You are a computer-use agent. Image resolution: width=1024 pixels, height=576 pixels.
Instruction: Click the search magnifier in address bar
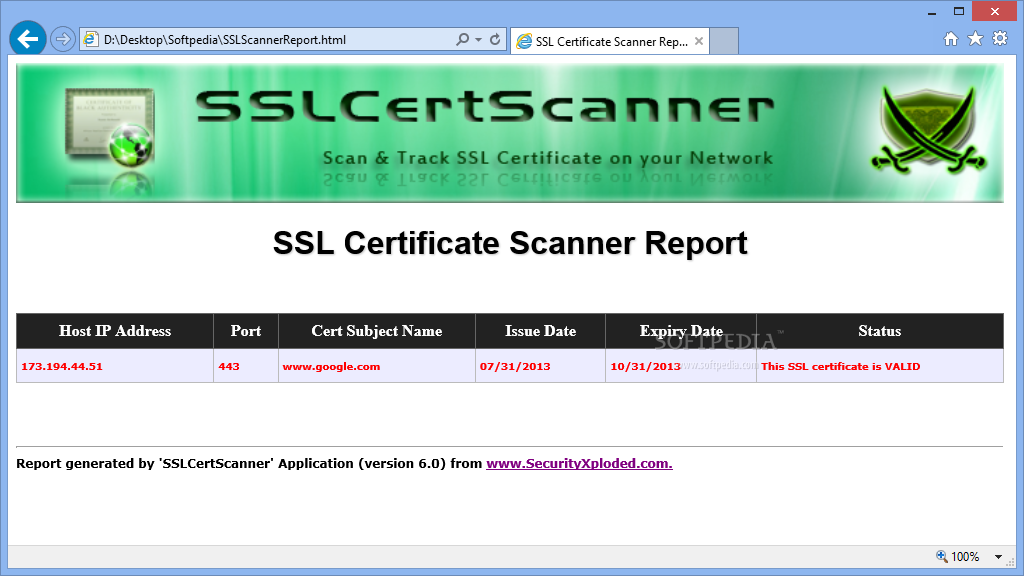coord(462,40)
